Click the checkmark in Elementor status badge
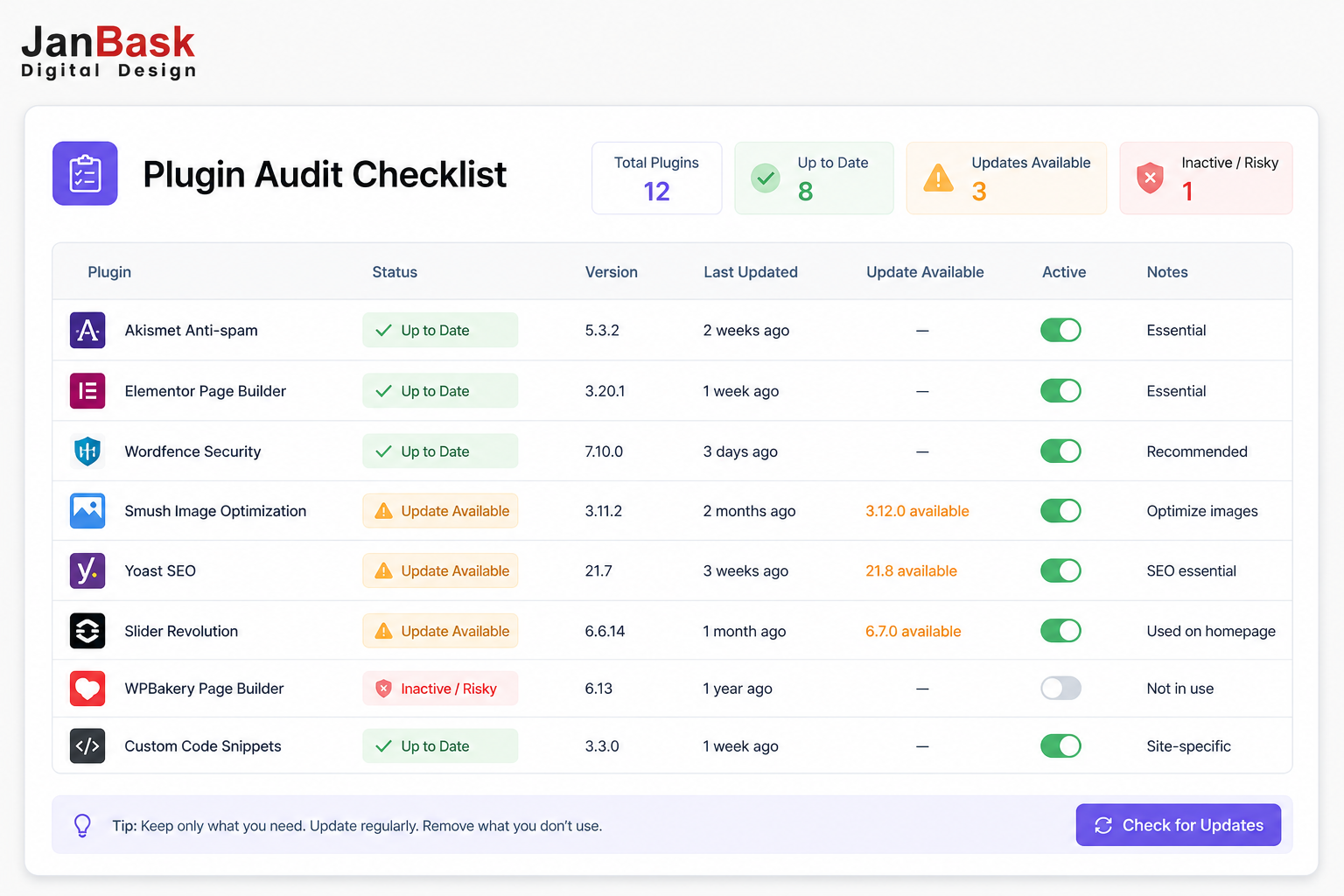 tap(383, 391)
